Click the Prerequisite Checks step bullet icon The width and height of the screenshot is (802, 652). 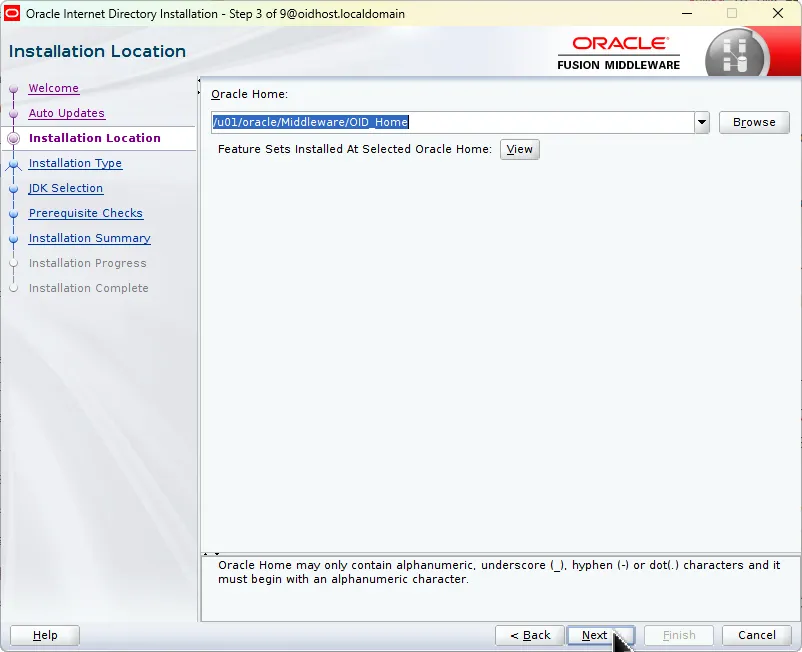(14, 214)
